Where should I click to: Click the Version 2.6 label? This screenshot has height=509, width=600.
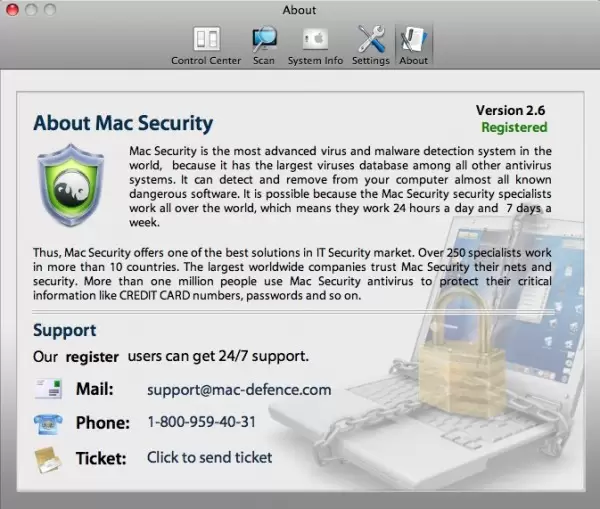pos(510,110)
